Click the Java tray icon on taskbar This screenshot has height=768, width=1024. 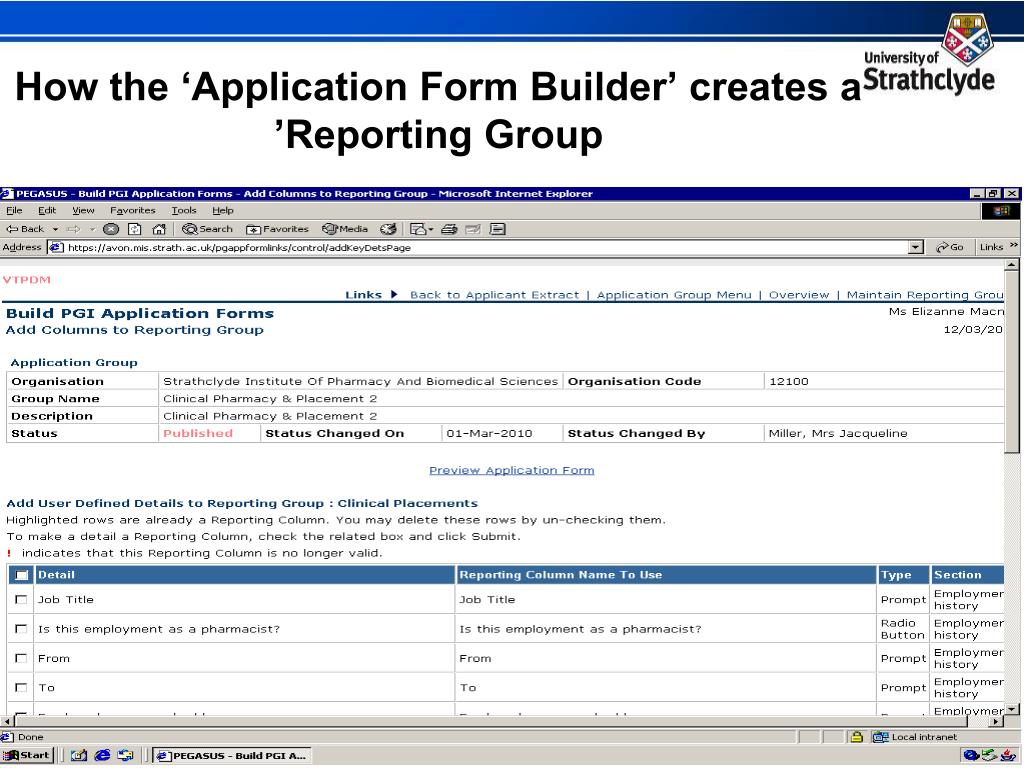(x=1008, y=756)
